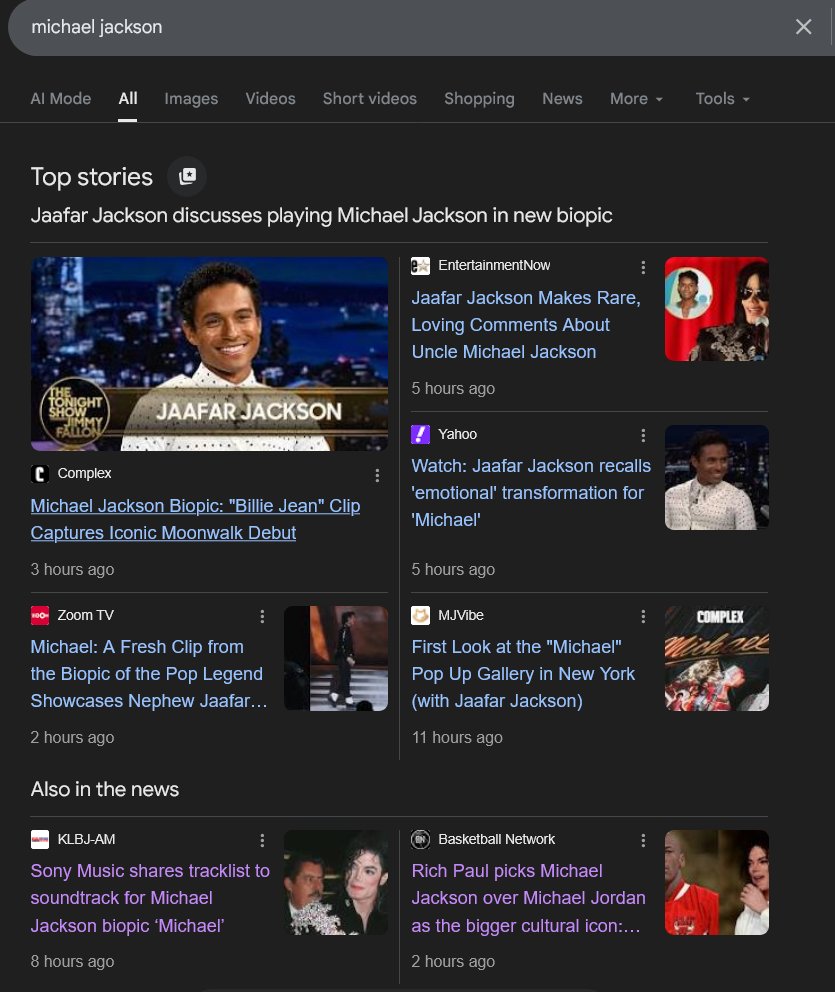This screenshot has height=992, width=835.
Task: Click the 'Yahoo' source name text
Action: point(457,434)
